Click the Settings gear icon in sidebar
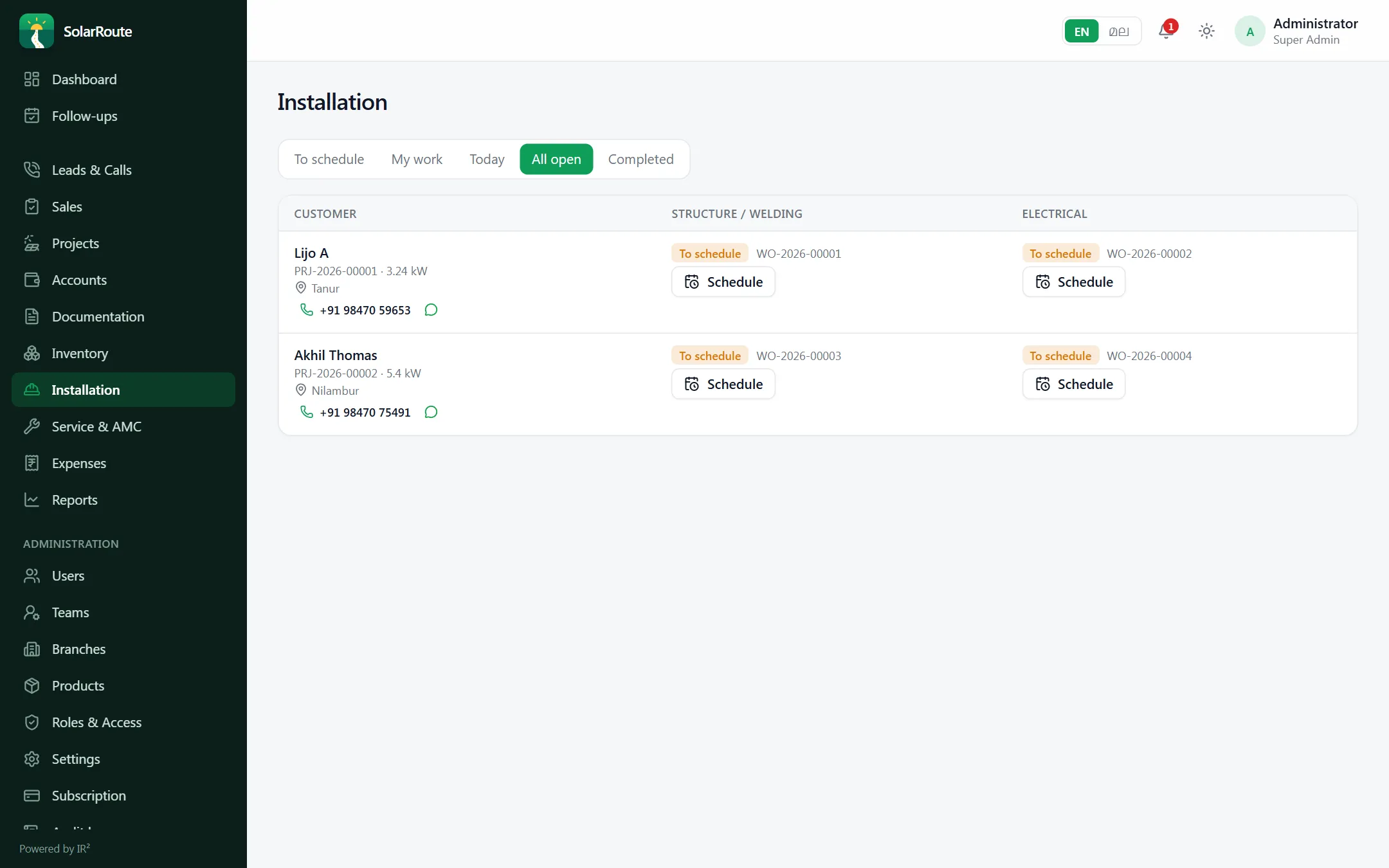The image size is (1389, 868). click(32, 759)
